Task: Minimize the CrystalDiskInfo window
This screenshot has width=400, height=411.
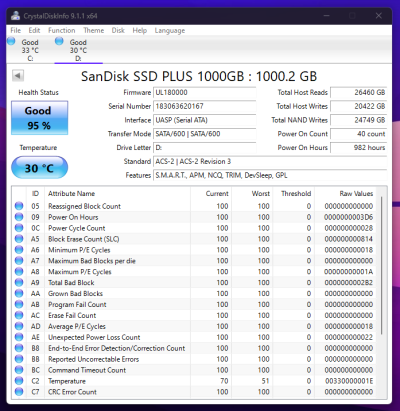Action: (x=326, y=16)
